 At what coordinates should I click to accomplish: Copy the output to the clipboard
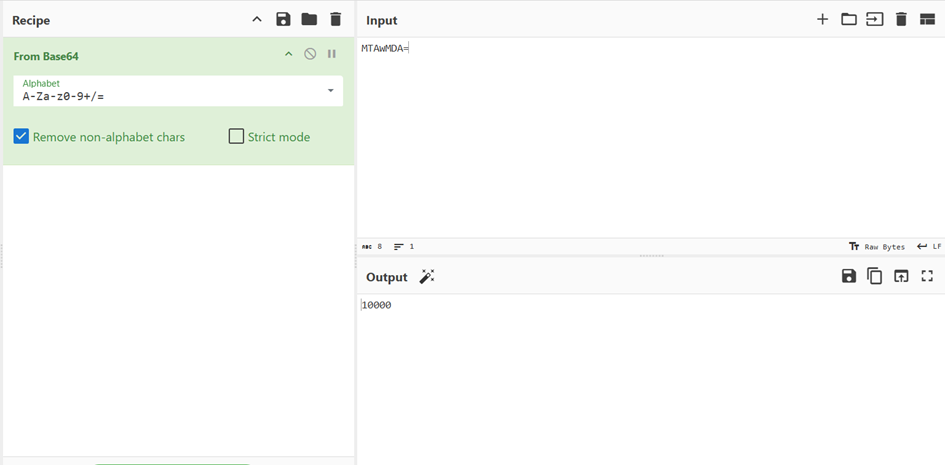[x=875, y=276]
